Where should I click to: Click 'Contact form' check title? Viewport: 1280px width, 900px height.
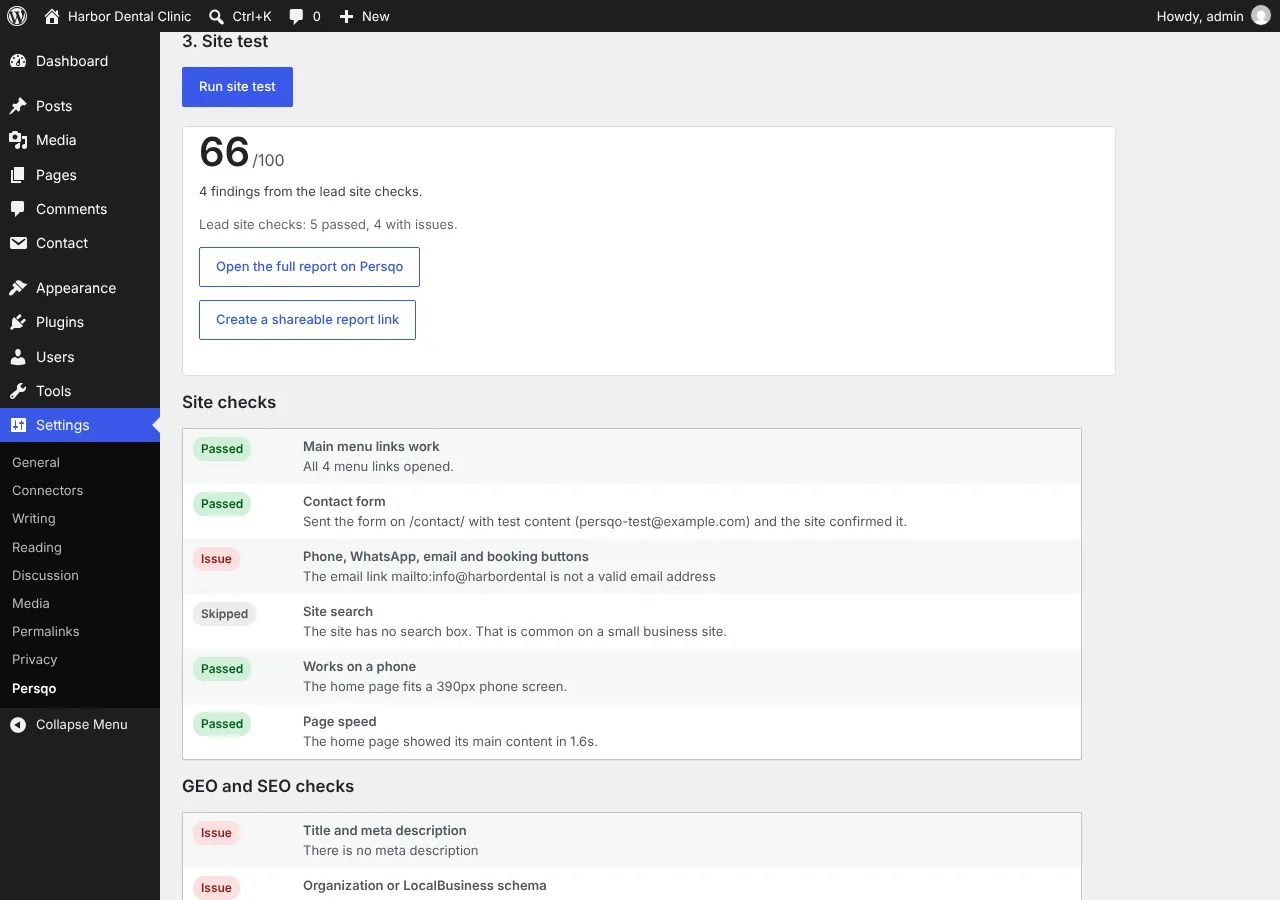pyautogui.click(x=344, y=501)
